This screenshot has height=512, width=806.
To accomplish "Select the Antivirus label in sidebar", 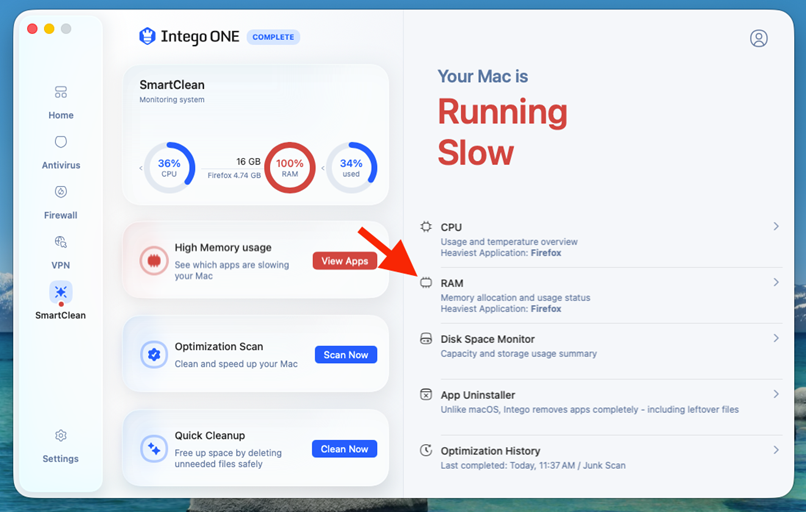I will tap(61, 165).
